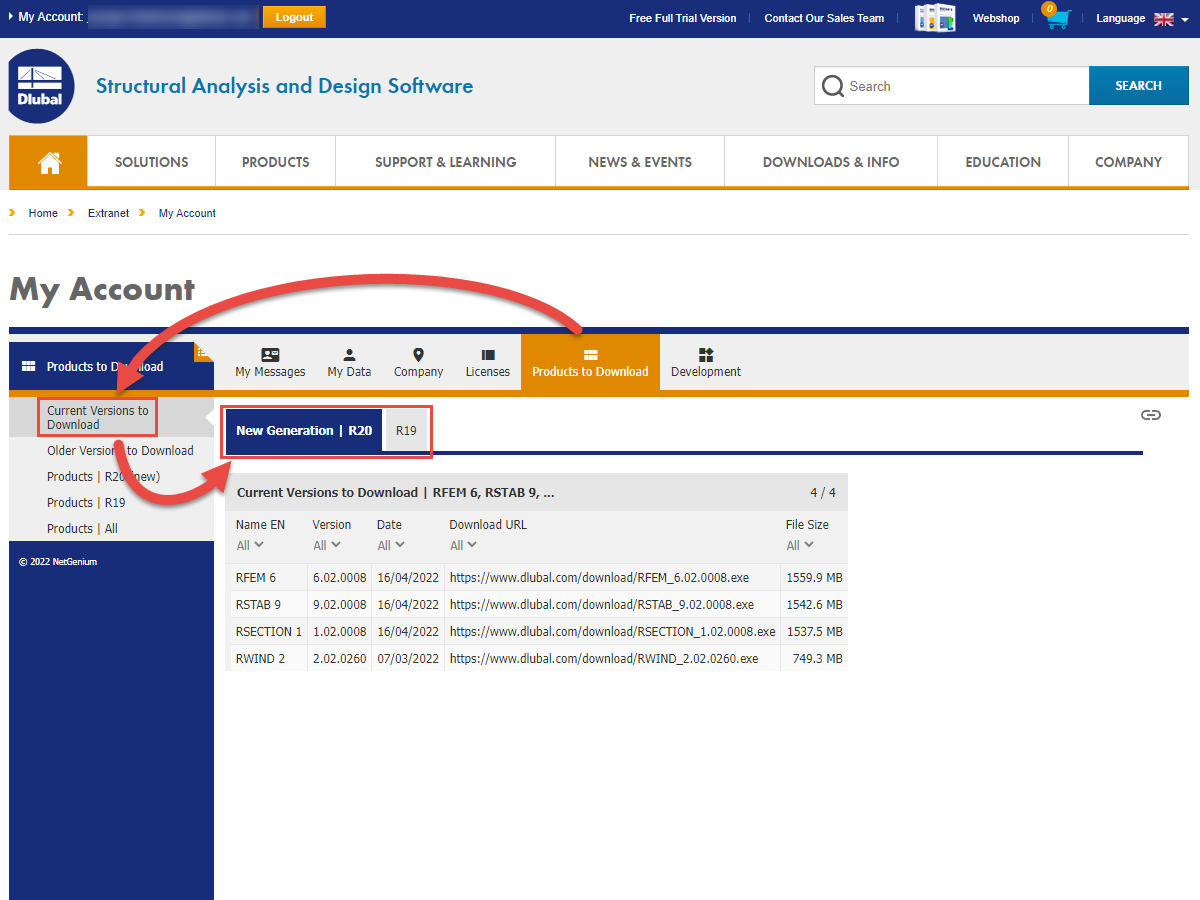
Task: Click the RWIND 2 name cell
Action: click(x=260, y=659)
